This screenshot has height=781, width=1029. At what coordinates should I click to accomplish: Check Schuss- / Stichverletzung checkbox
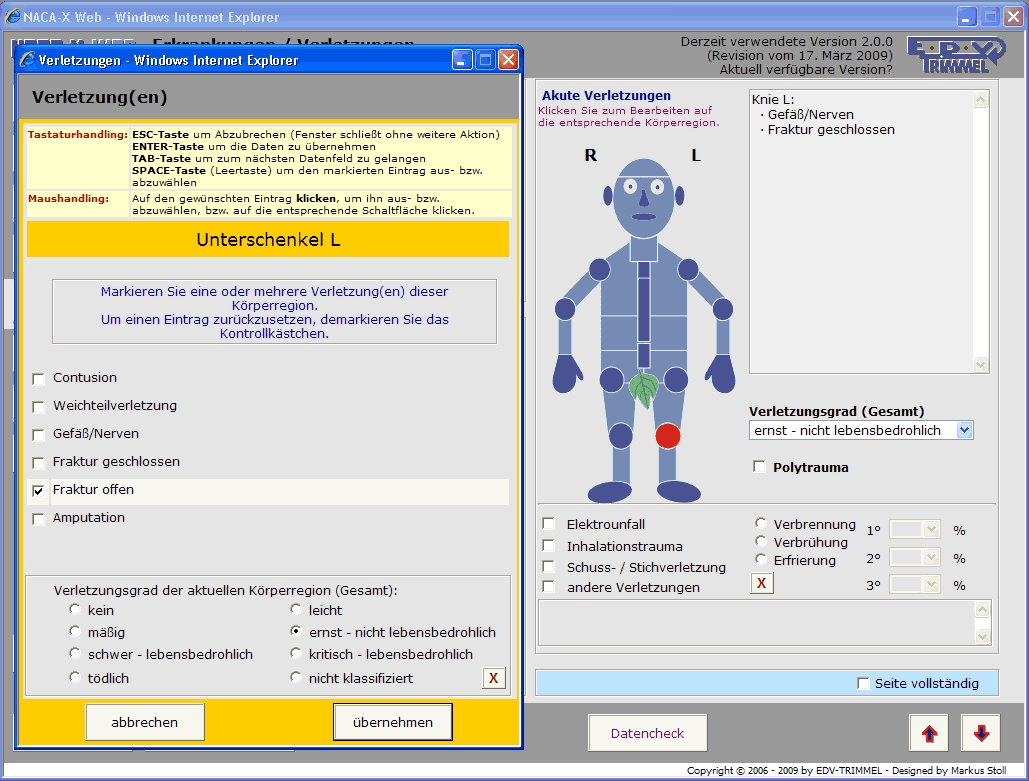pyautogui.click(x=549, y=566)
